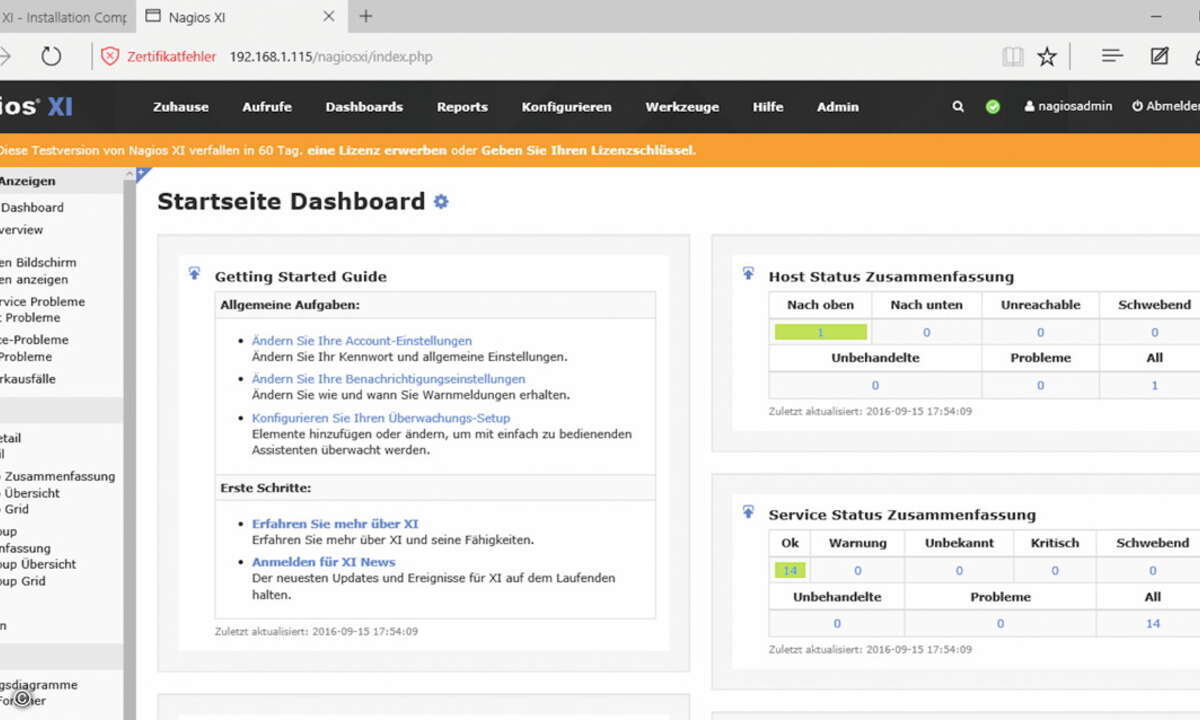The width and height of the screenshot is (1200, 720).
Task: Click the service Probleme count 0
Action: (1000, 623)
